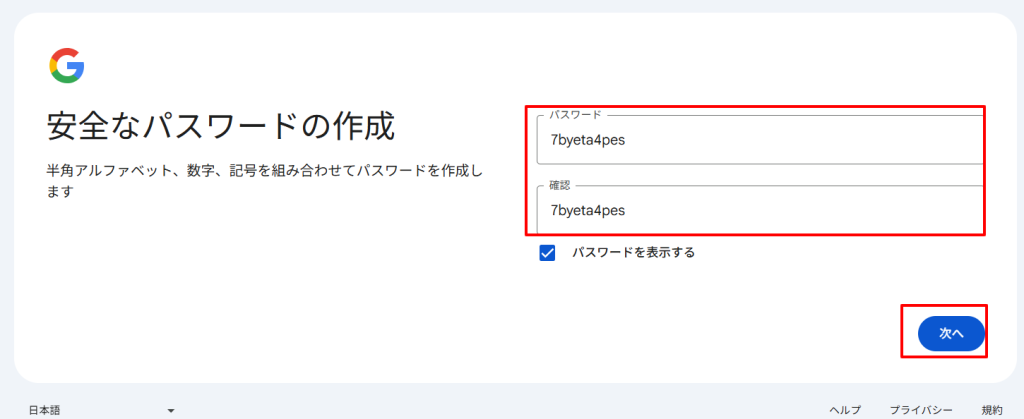
Task: Click the floating 確認 field label
Action: [x=561, y=186]
